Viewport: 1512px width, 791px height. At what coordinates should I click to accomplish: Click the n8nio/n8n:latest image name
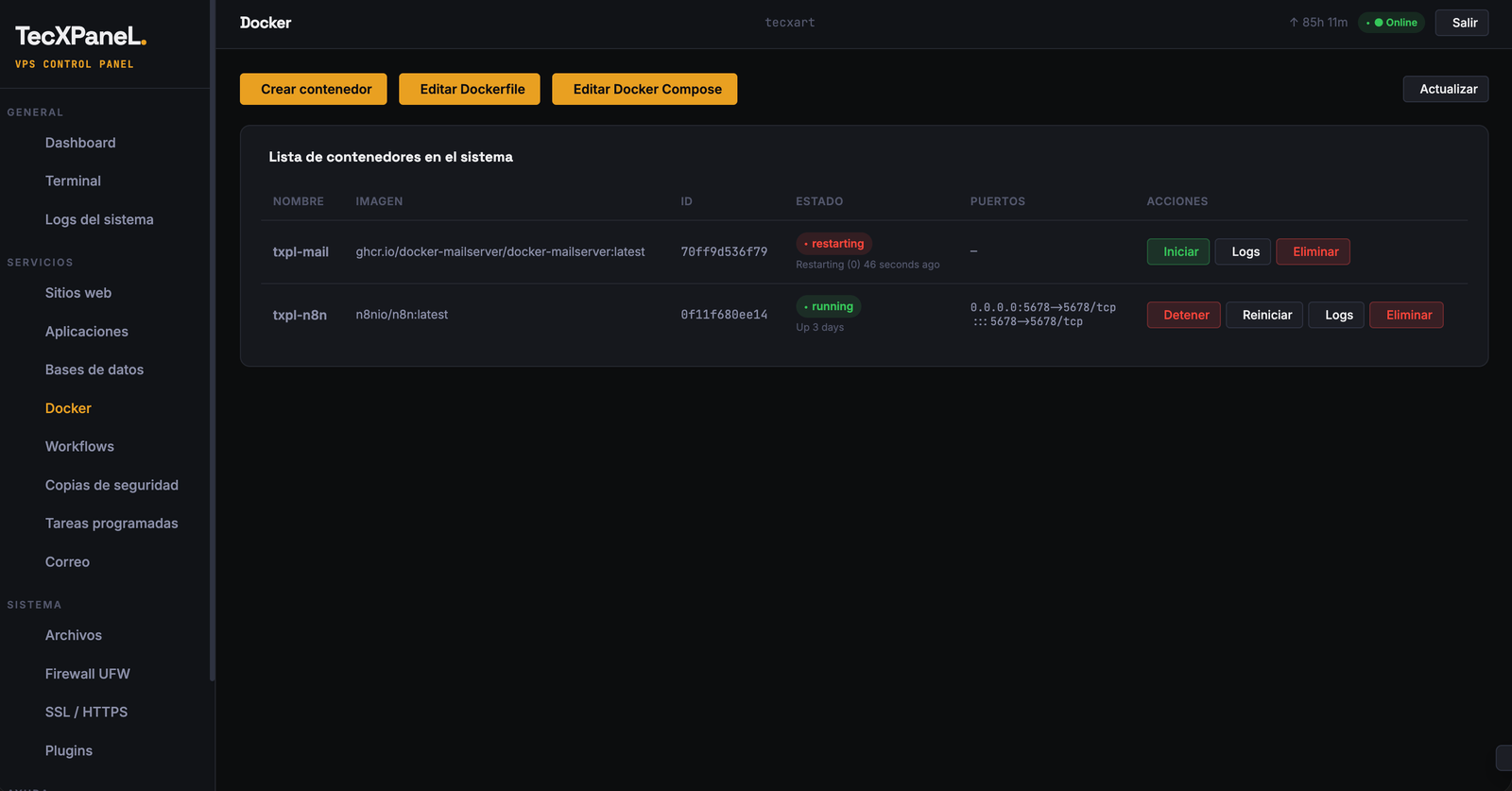point(402,315)
